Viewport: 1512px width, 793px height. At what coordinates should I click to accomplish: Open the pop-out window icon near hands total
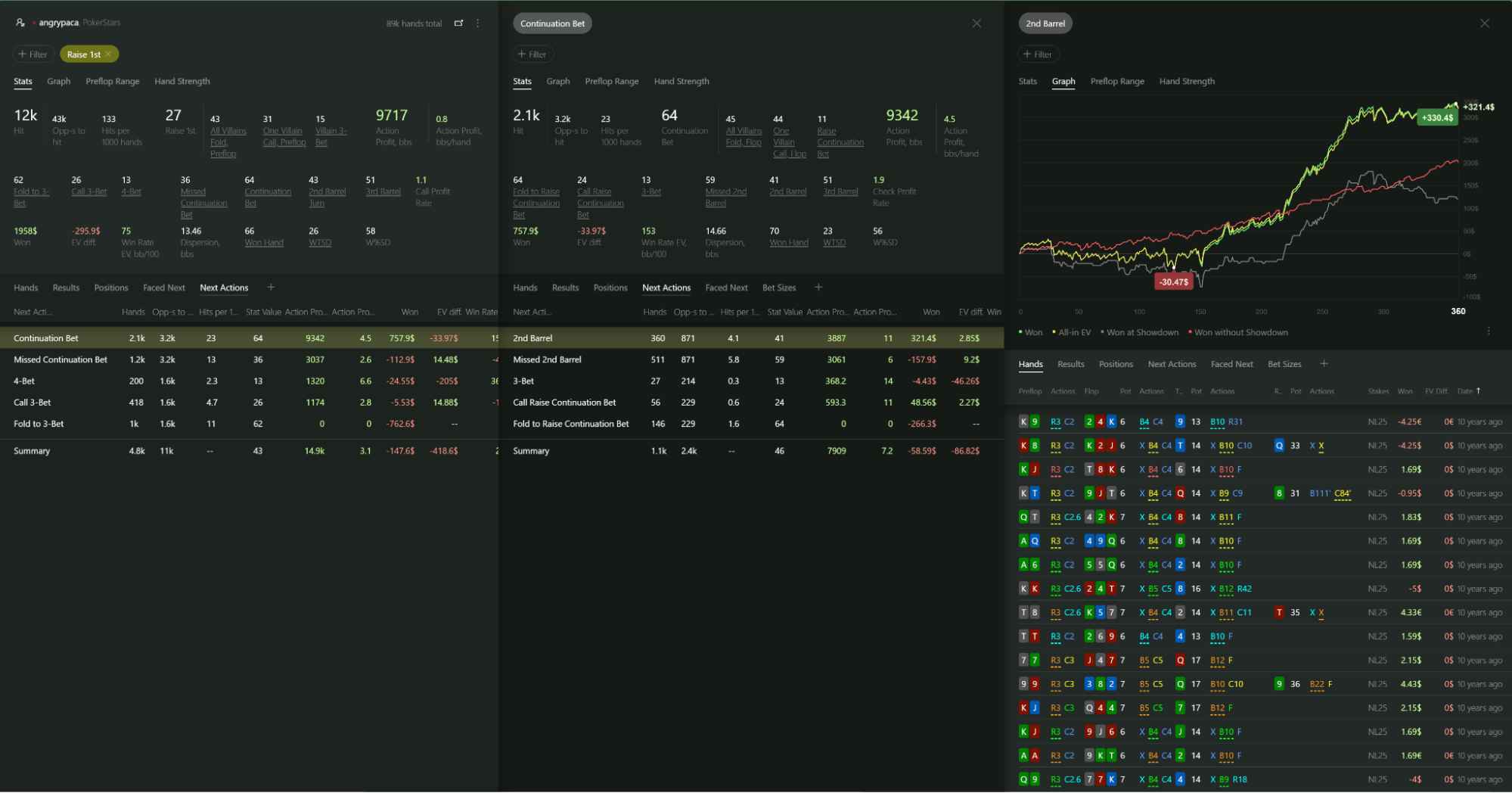(458, 23)
